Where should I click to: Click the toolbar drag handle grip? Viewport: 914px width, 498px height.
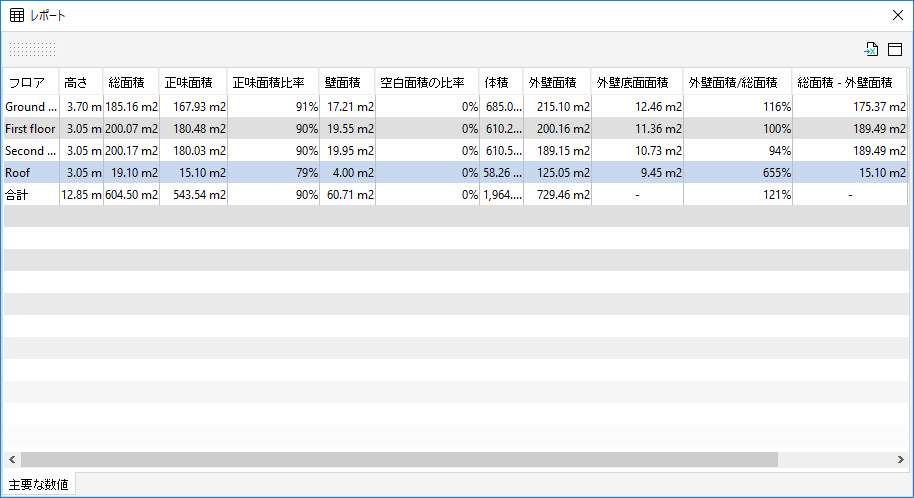pyautogui.click(x=32, y=50)
